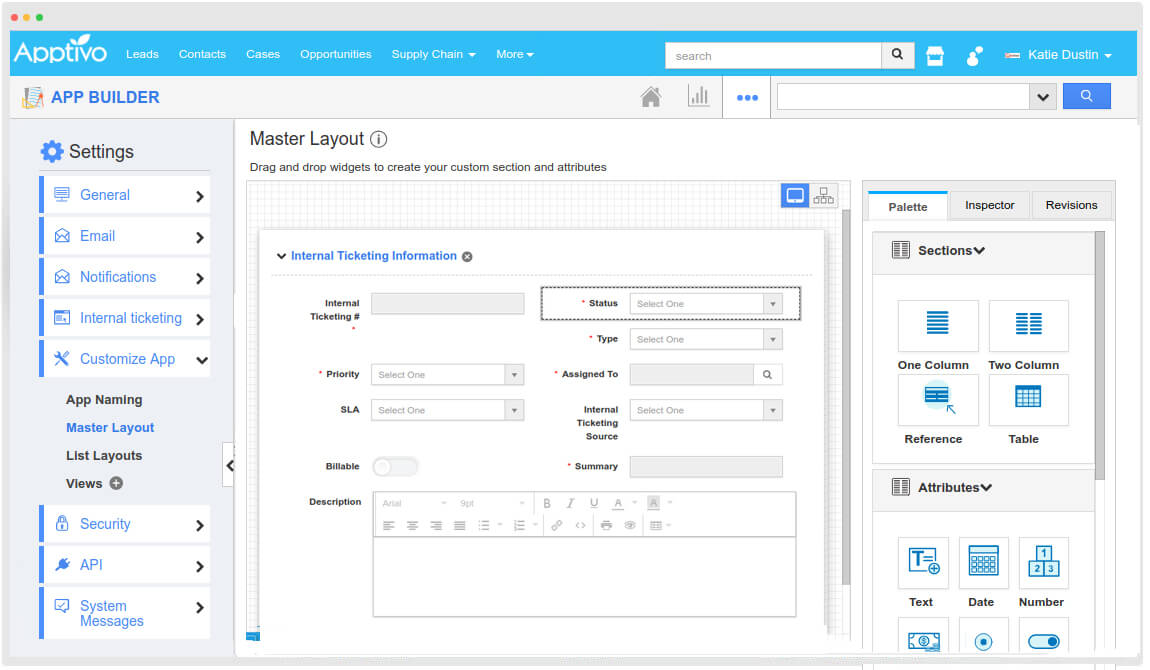The image size is (1150, 670).
Task: Select the One Column section widget
Action: [937, 325]
